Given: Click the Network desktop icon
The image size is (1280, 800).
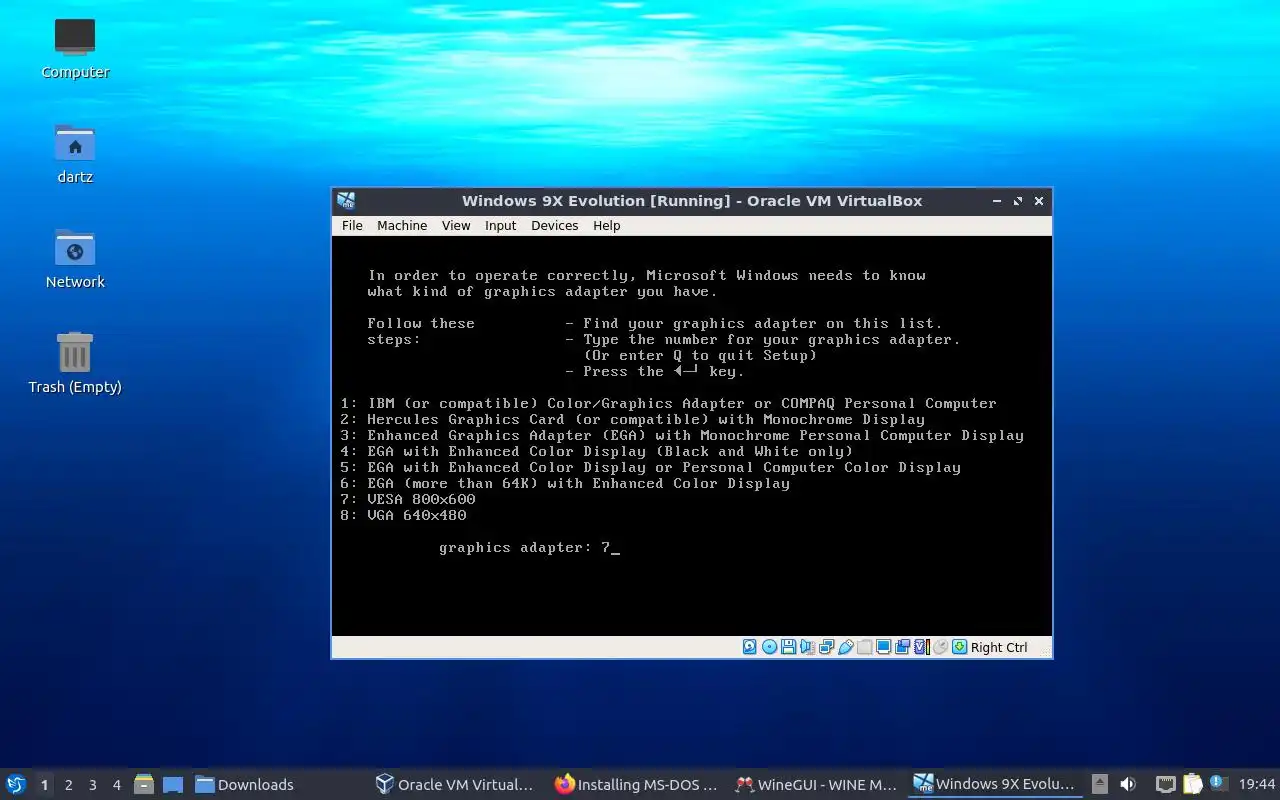Looking at the screenshot, I should [75, 258].
